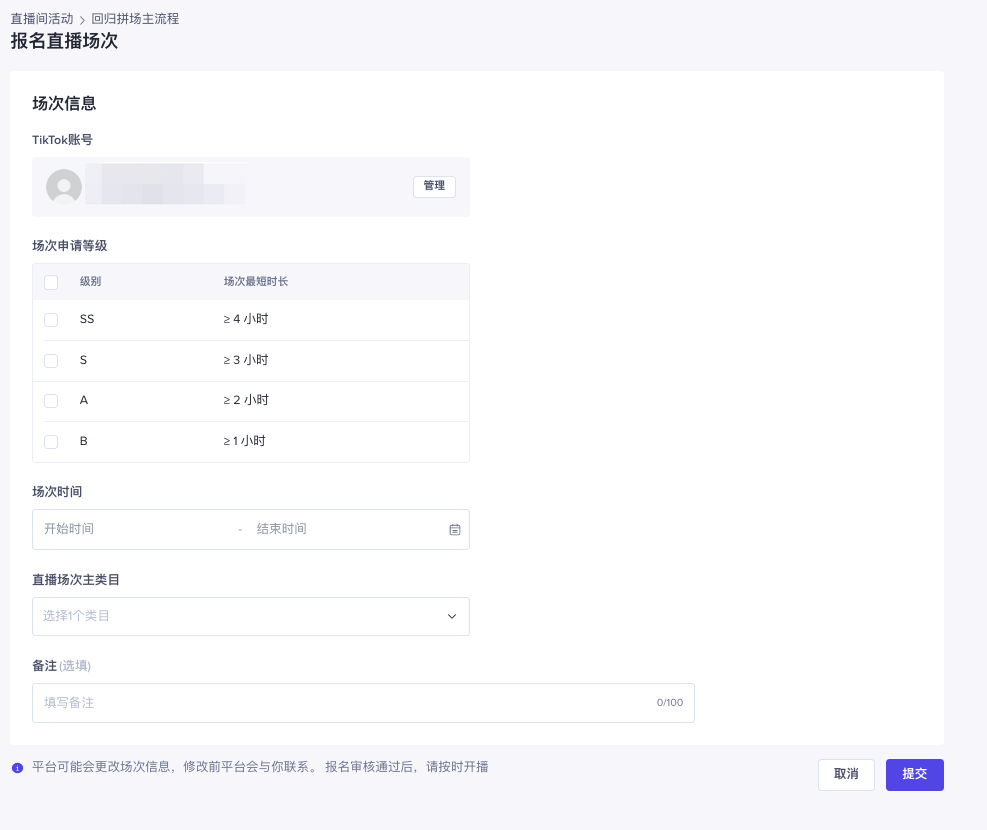Click the calendar icon in 场次时间 field

click(x=454, y=529)
